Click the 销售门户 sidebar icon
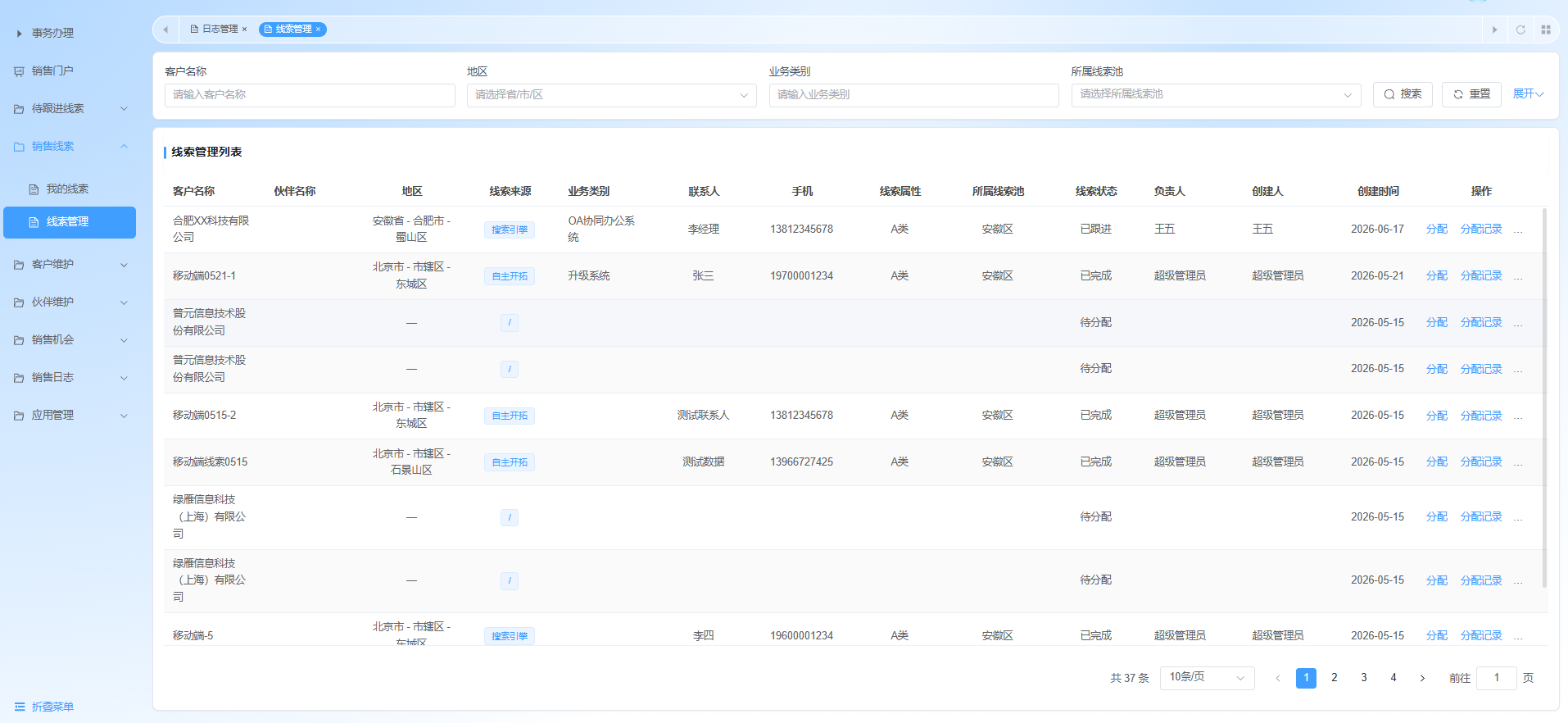This screenshot has width=1568, height=723. [19, 71]
